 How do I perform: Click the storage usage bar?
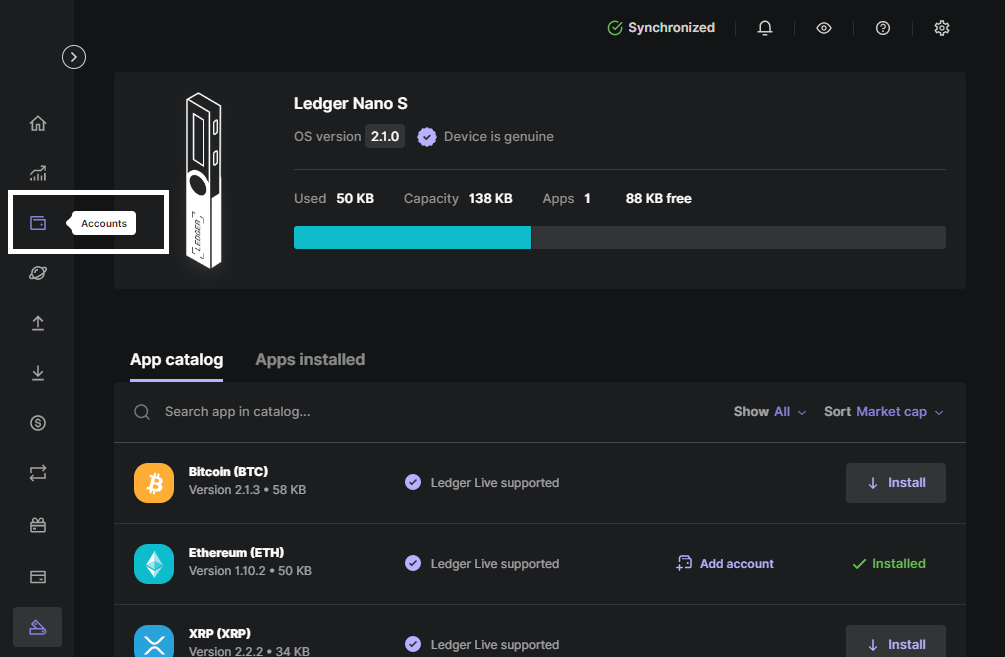coord(620,237)
